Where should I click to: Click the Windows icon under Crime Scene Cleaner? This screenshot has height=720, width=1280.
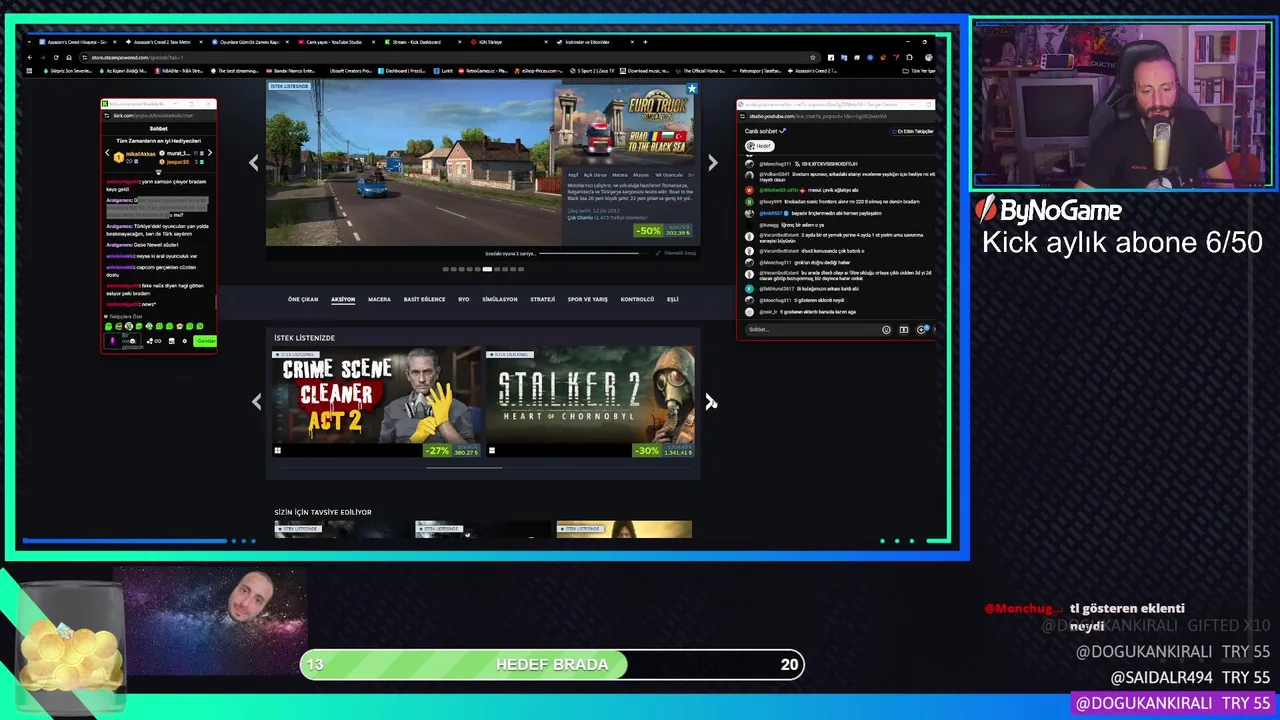[x=278, y=450]
